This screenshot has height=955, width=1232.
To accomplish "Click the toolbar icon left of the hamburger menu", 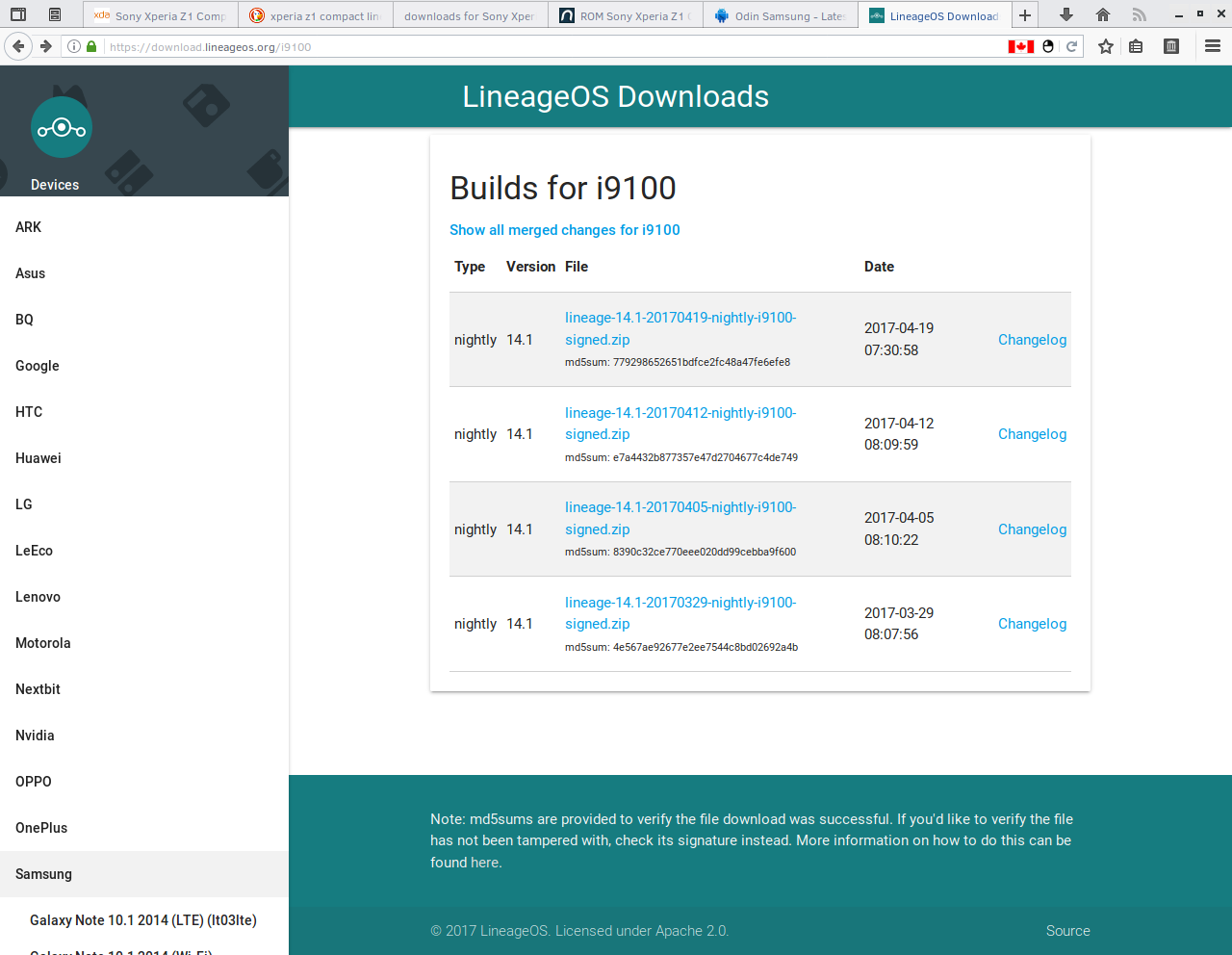I will tap(1171, 46).
